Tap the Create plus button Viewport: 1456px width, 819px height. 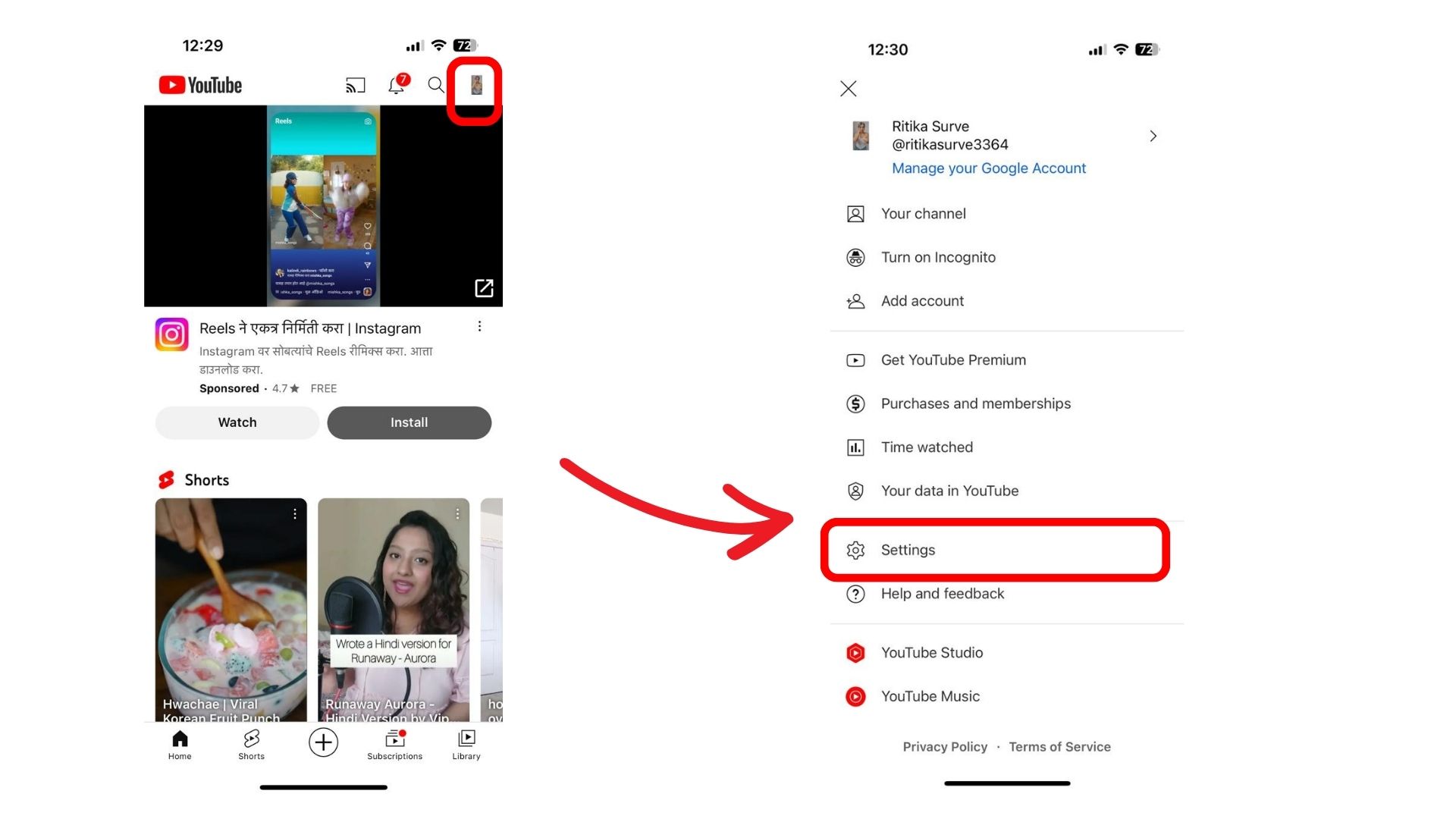(324, 742)
